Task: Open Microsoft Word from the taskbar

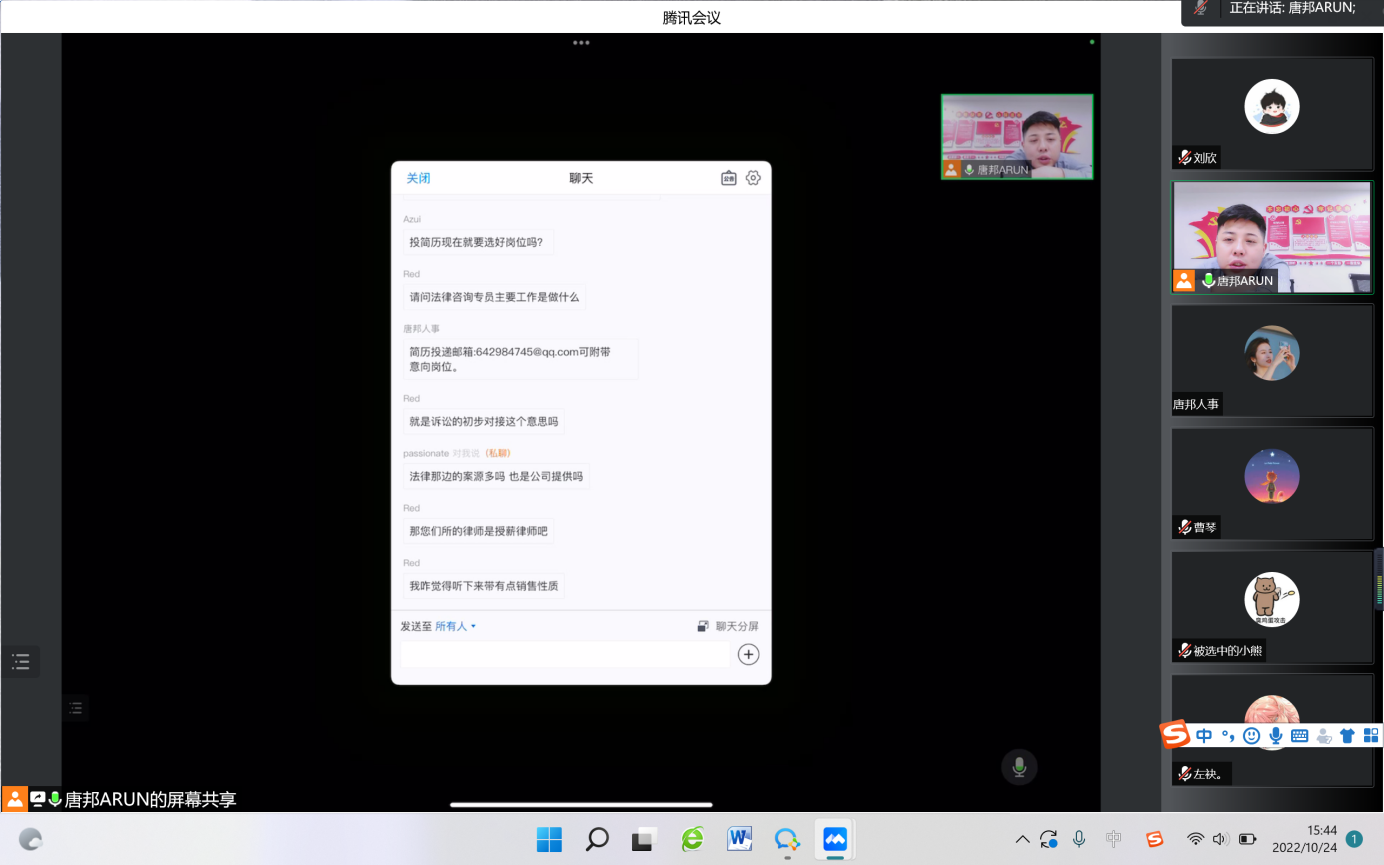Action: click(x=740, y=839)
